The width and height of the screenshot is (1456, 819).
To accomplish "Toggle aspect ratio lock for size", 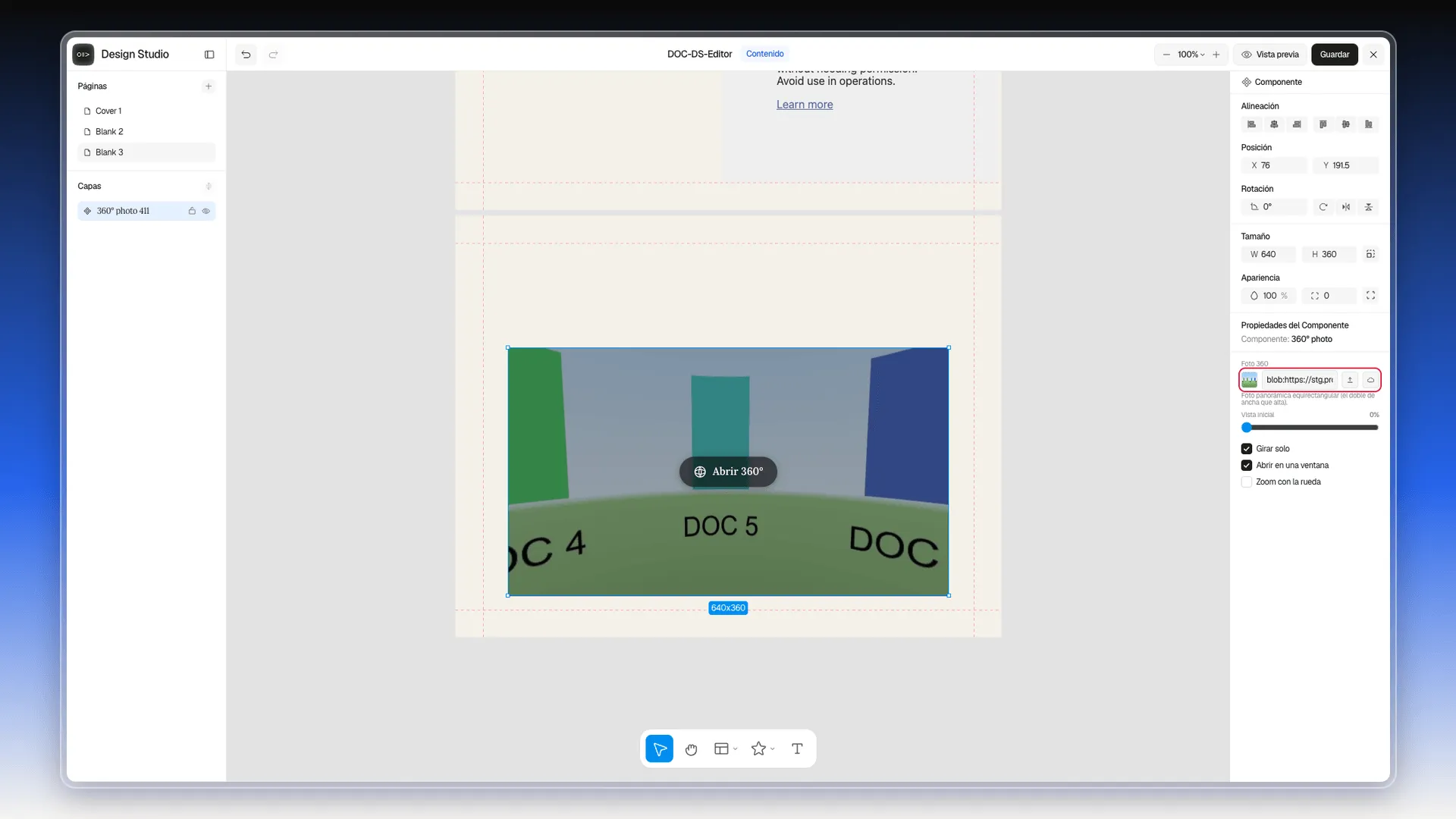I will tap(1370, 254).
